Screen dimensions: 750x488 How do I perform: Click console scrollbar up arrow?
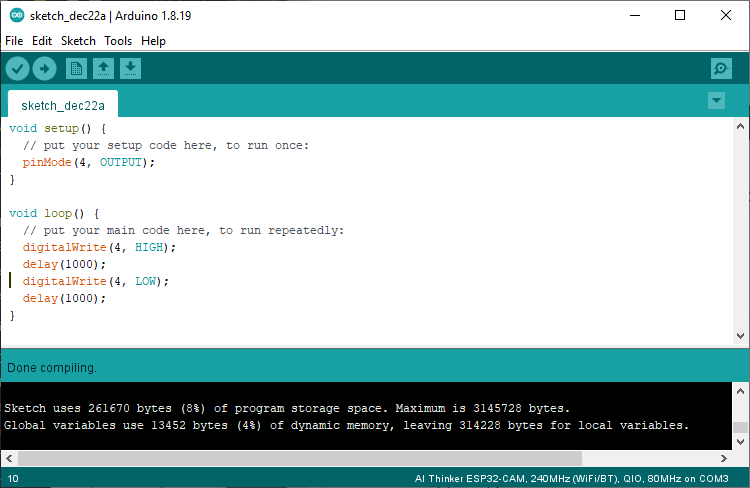[x=740, y=391]
